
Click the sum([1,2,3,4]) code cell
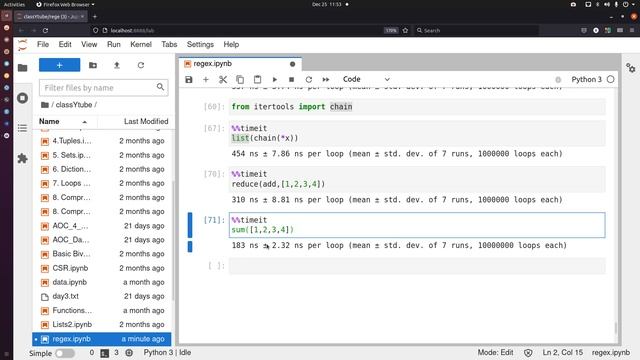point(417,225)
